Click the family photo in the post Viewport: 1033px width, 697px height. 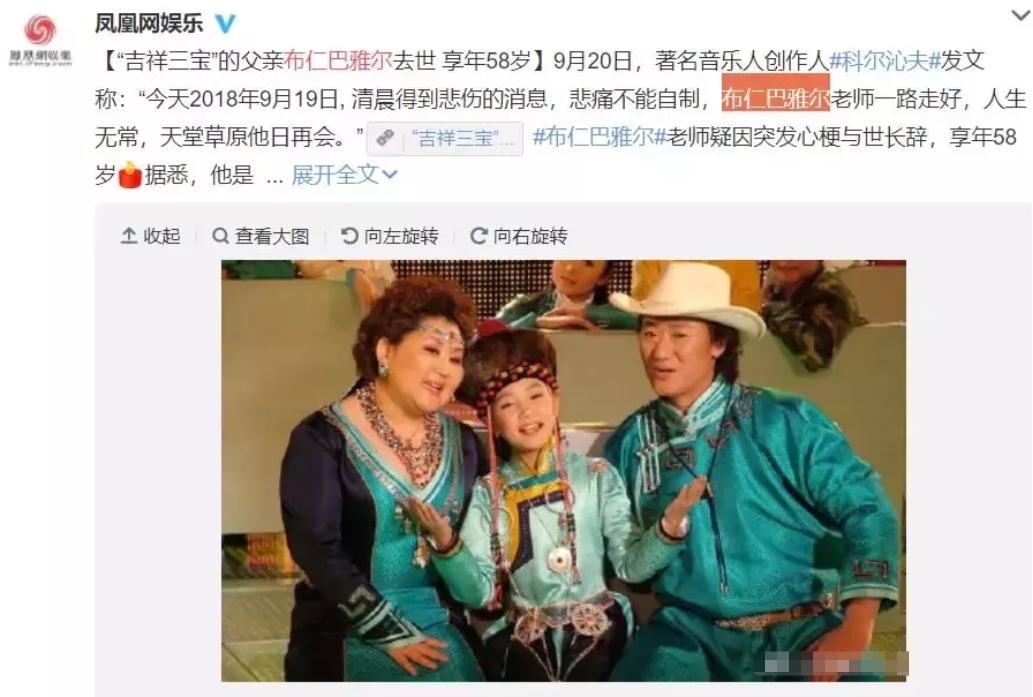point(564,470)
